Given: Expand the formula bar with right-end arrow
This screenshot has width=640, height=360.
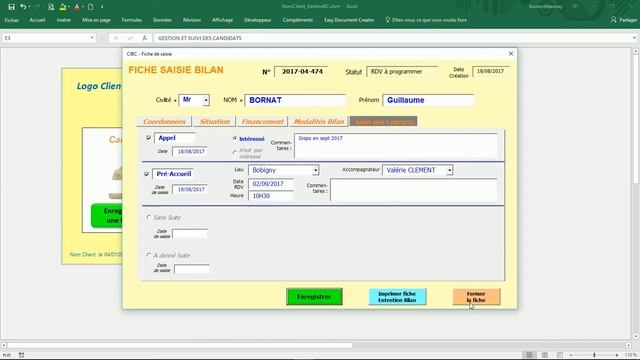Looking at the screenshot, I should (634, 38).
